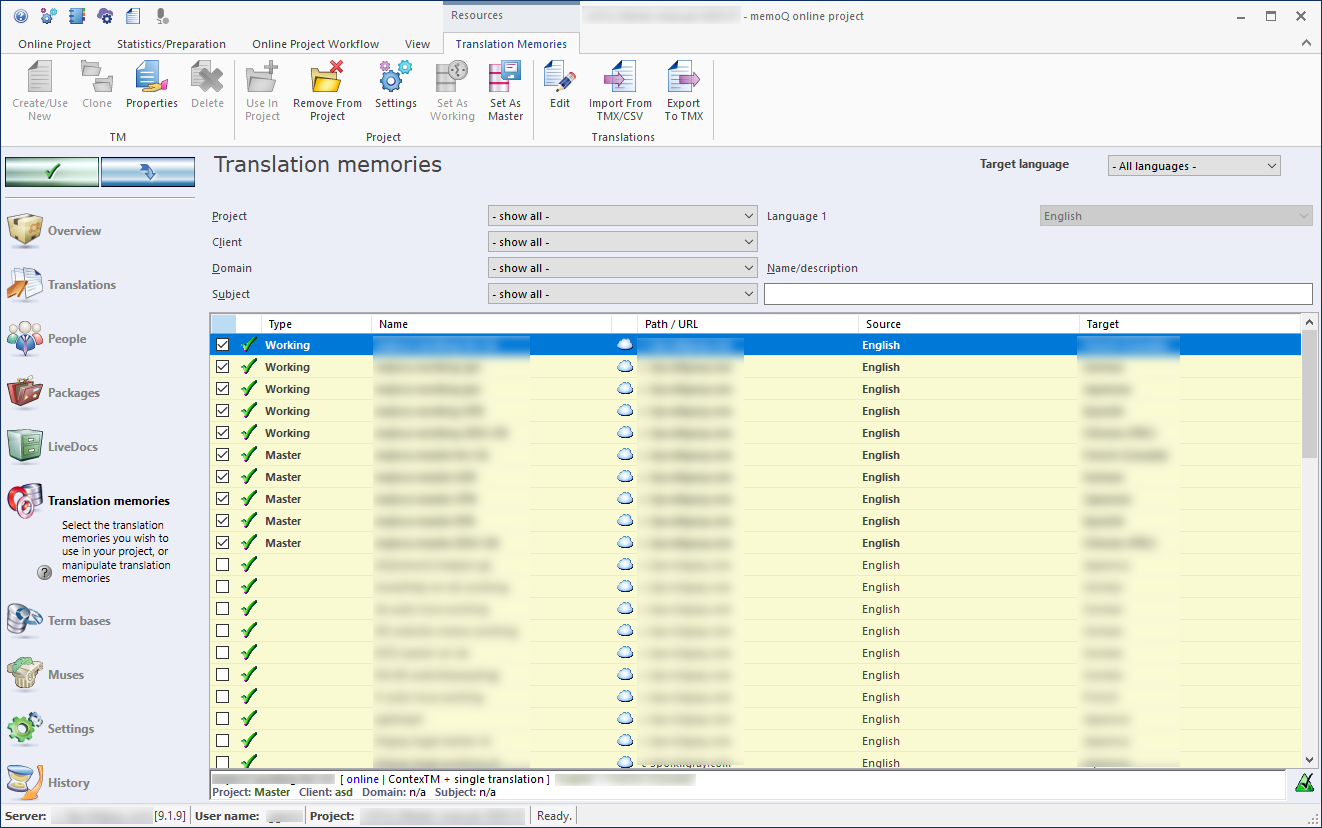This screenshot has height=828, width=1322.
Task: Uncheck the first Working TM row
Action: tap(222, 344)
